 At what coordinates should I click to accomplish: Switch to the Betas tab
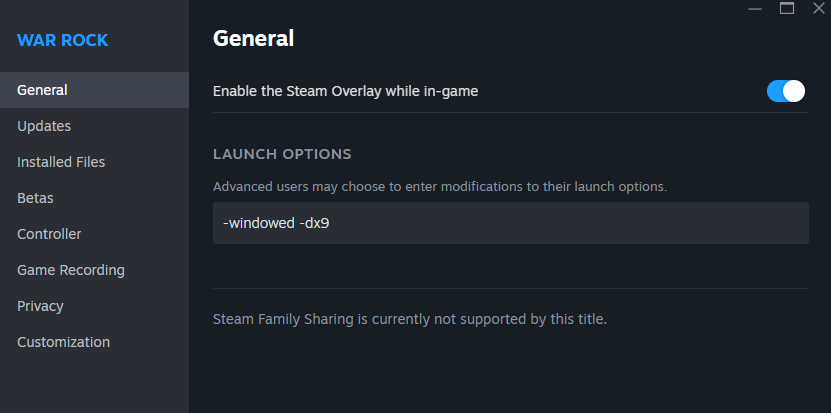point(35,198)
